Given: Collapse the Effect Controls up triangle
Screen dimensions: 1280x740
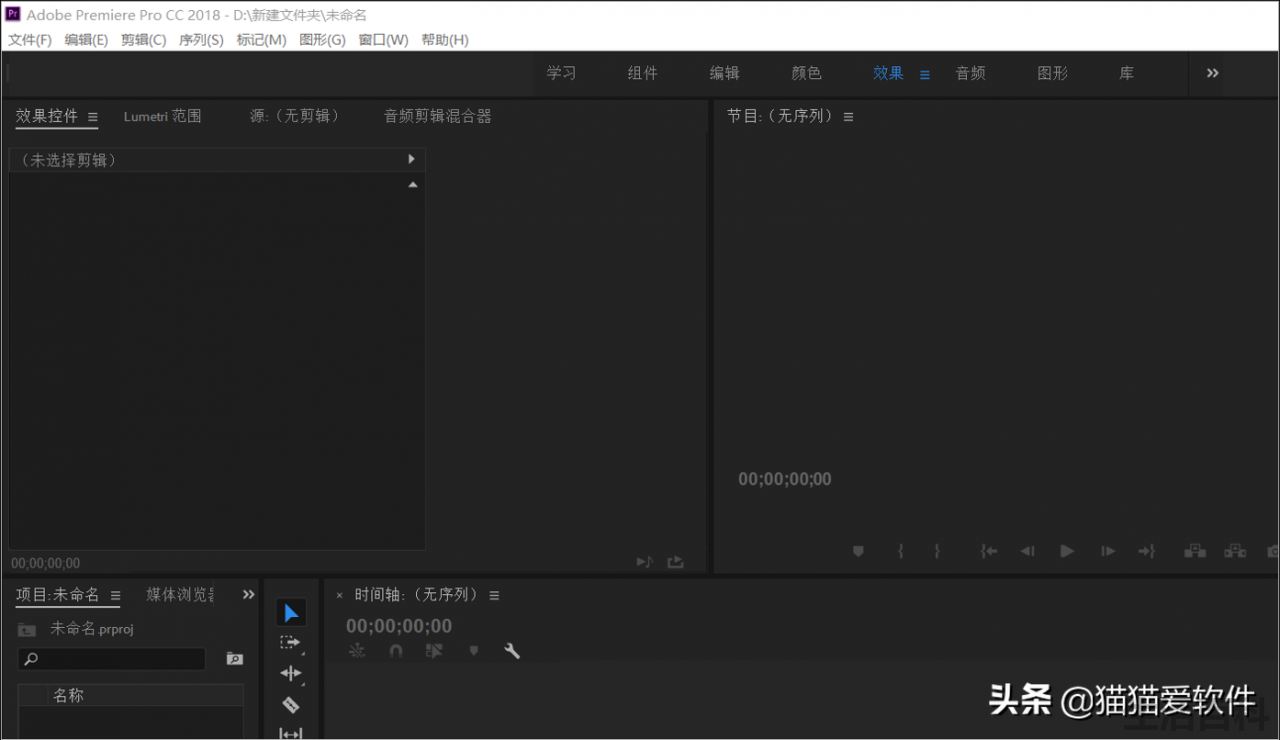Looking at the screenshot, I should pyautogui.click(x=412, y=185).
